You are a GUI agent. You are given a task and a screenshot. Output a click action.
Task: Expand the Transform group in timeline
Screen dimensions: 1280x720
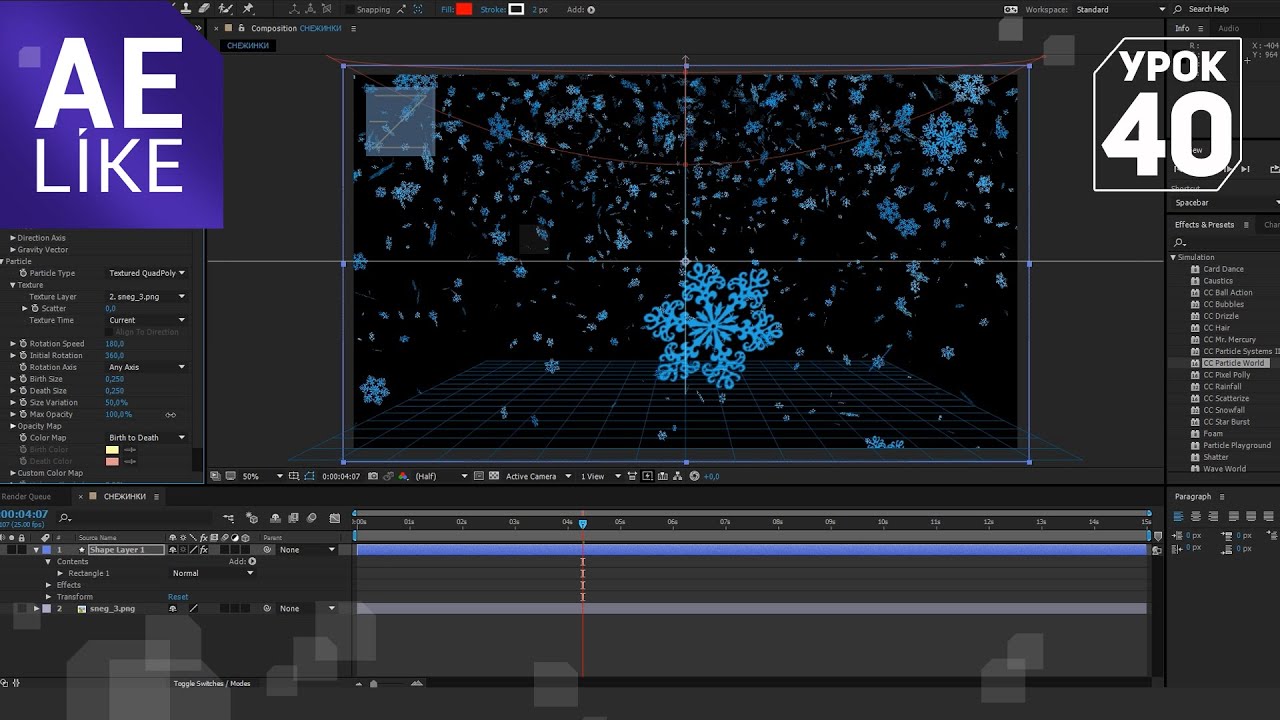click(x=48, y=597)
